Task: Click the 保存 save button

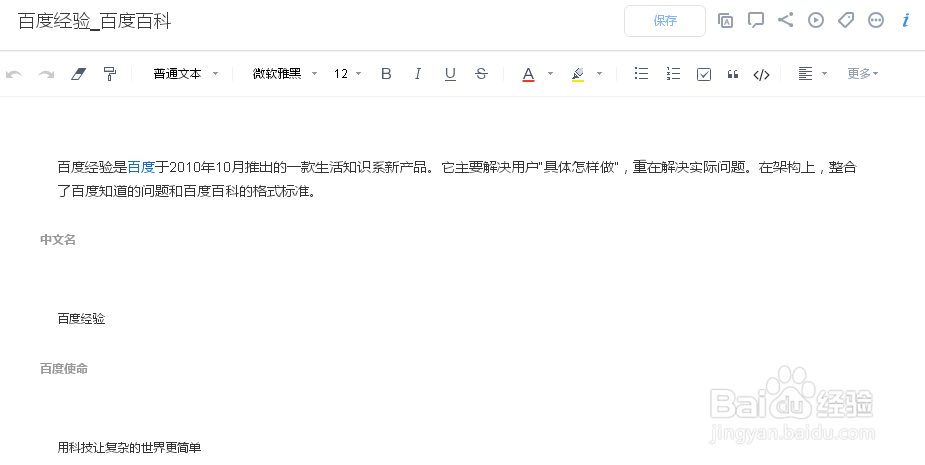Action: 665,21
